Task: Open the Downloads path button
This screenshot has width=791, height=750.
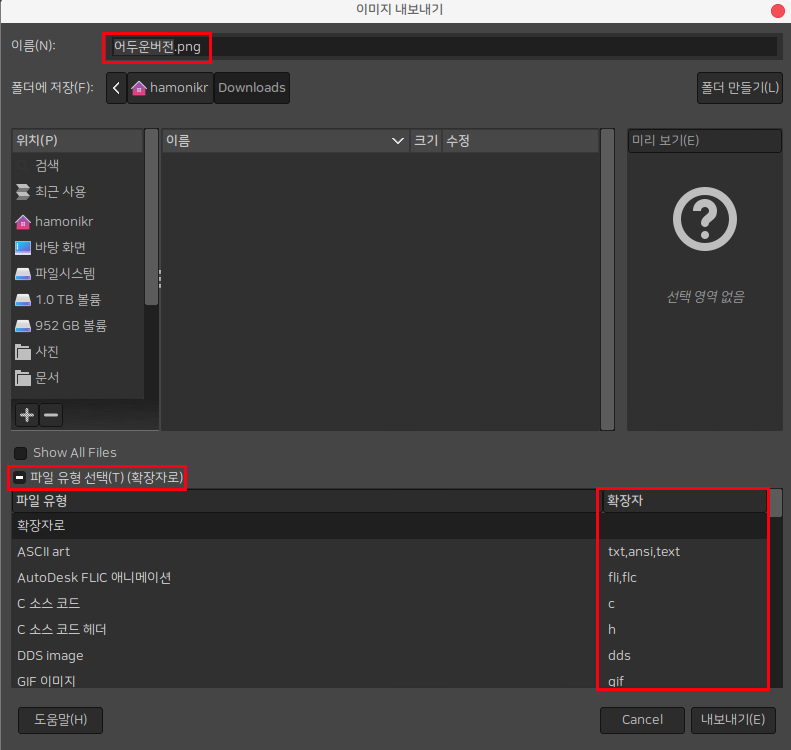Action: [x=252, y=88]
